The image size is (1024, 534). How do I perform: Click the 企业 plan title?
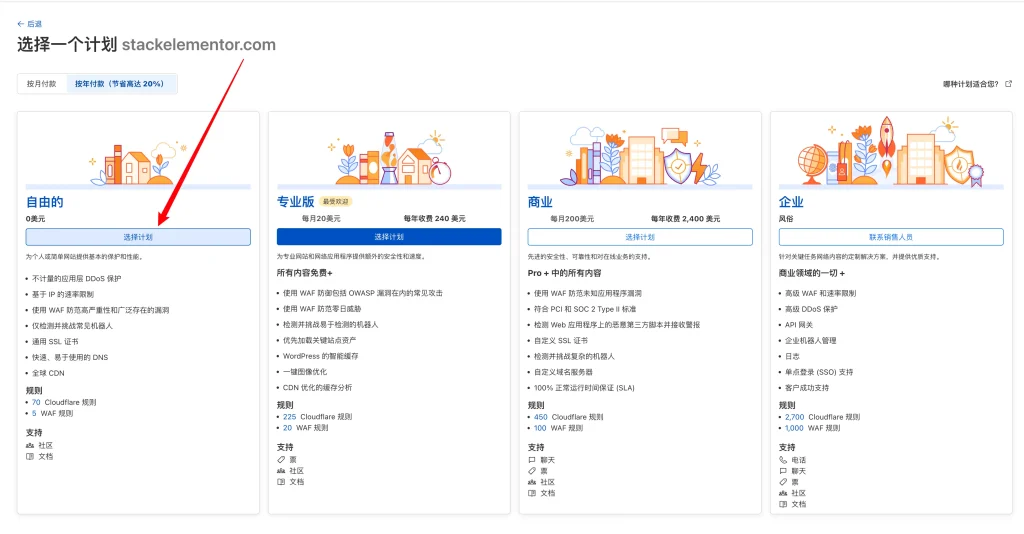click(x=791, y=202)
